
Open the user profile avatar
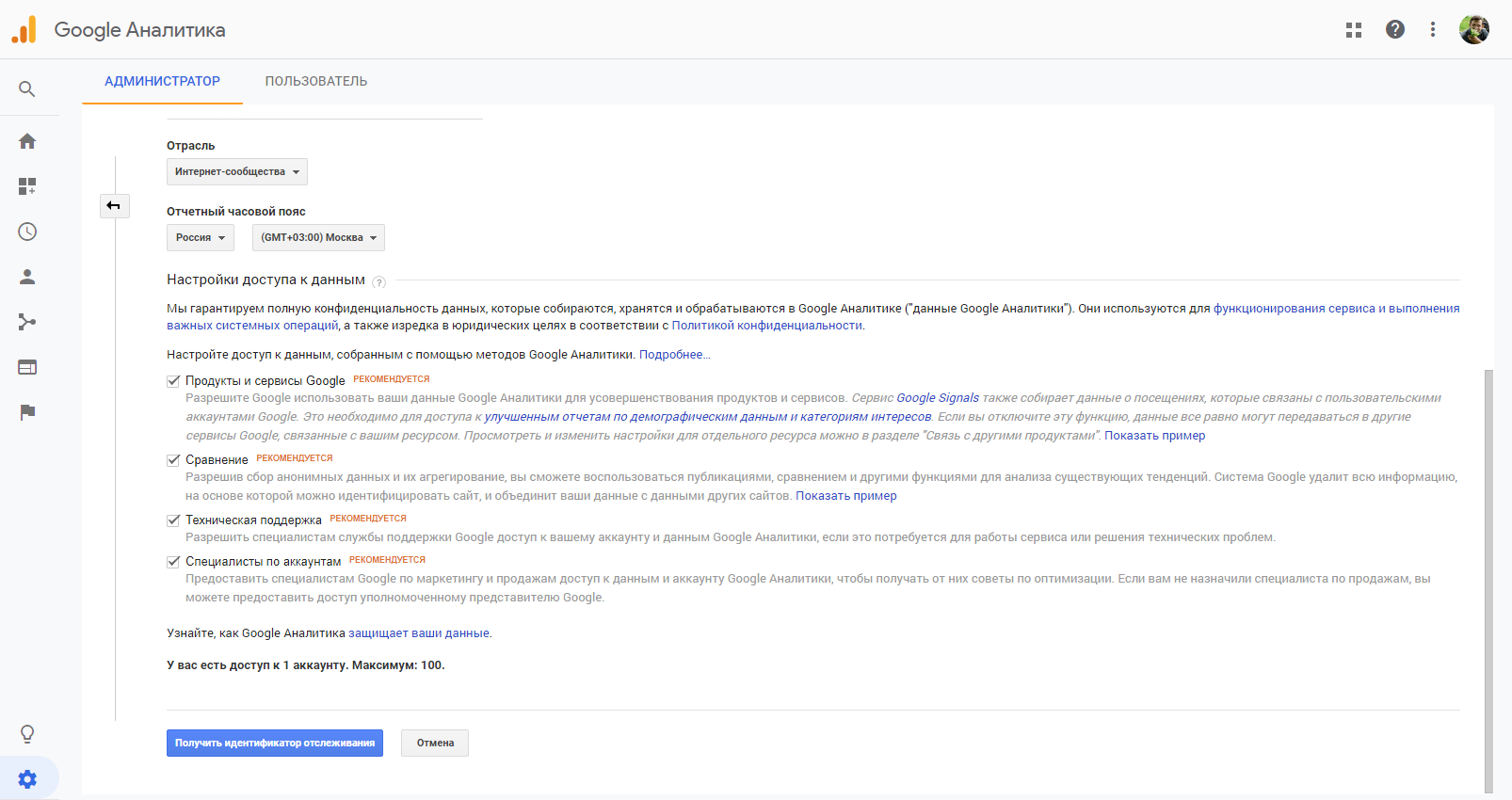(x=1474, y=29)
